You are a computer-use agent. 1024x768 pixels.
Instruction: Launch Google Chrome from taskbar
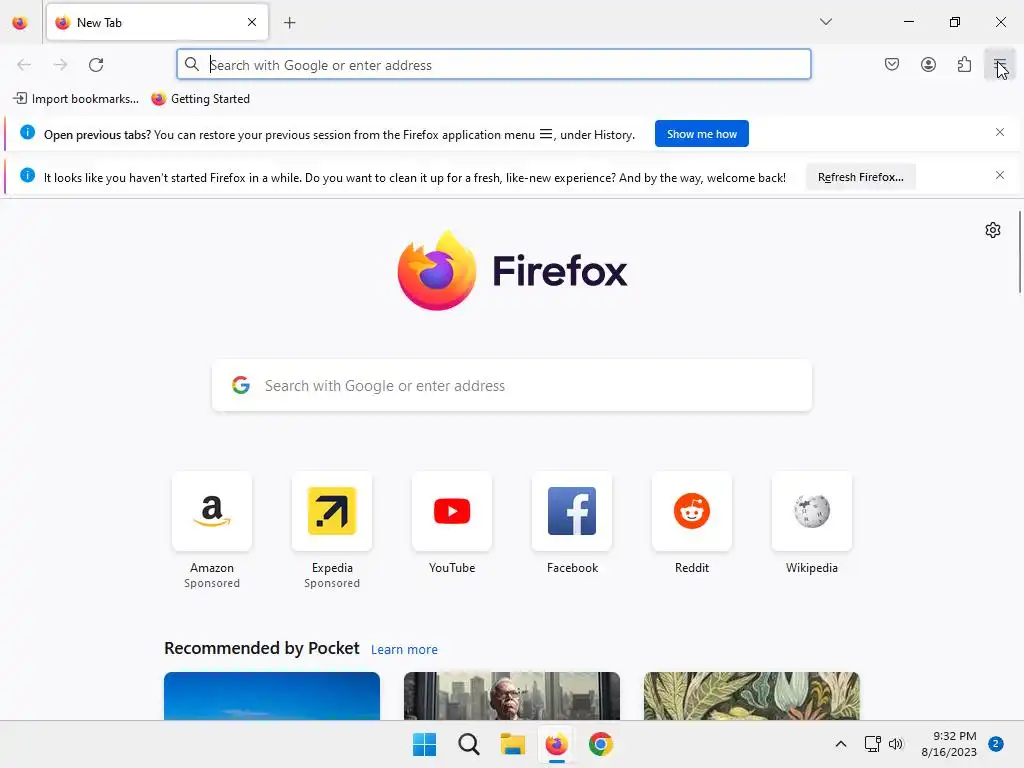601,744
